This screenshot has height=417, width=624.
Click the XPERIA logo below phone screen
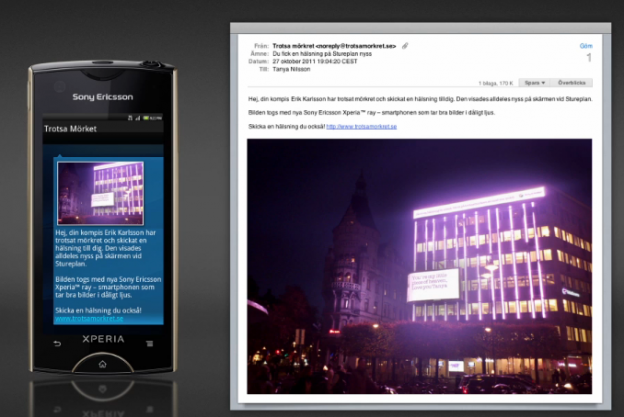[102, 340]
